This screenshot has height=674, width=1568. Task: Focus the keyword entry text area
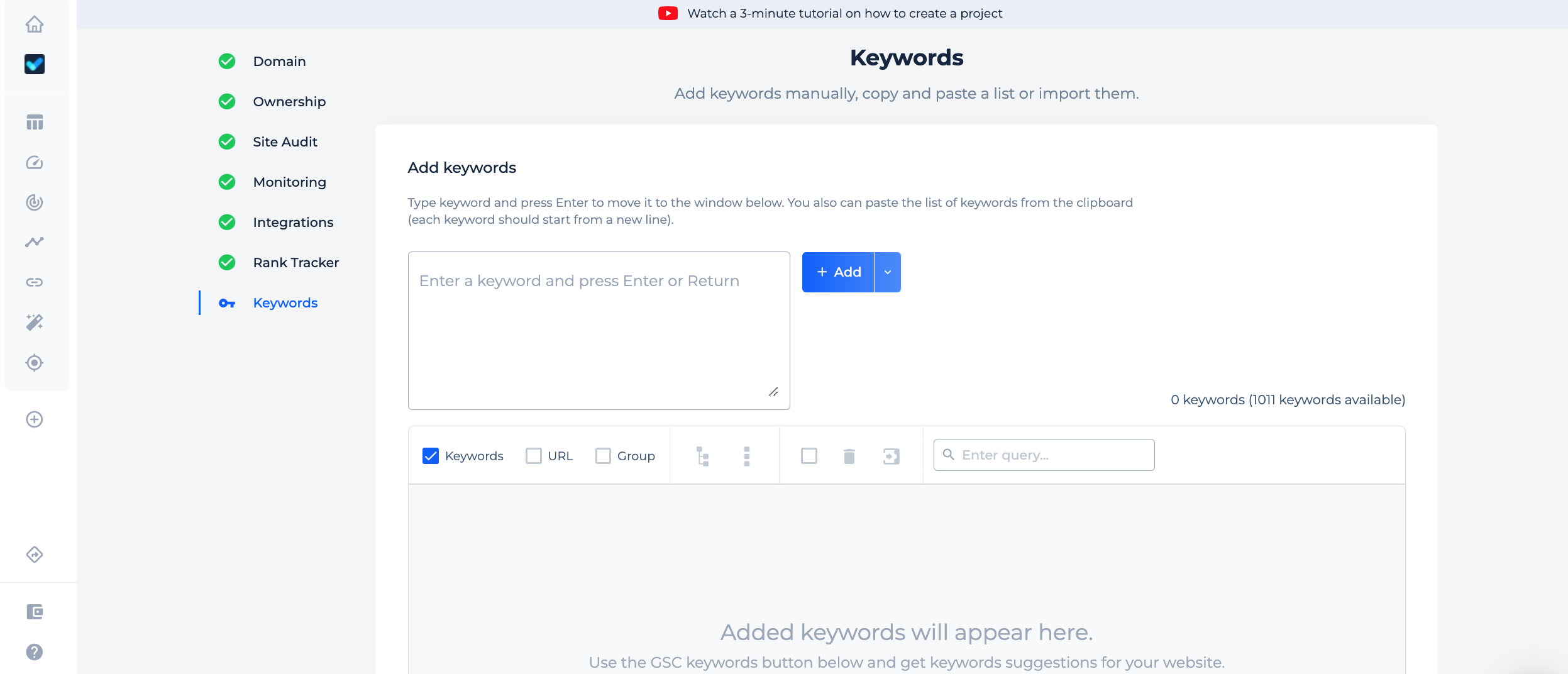coord(599,331)
